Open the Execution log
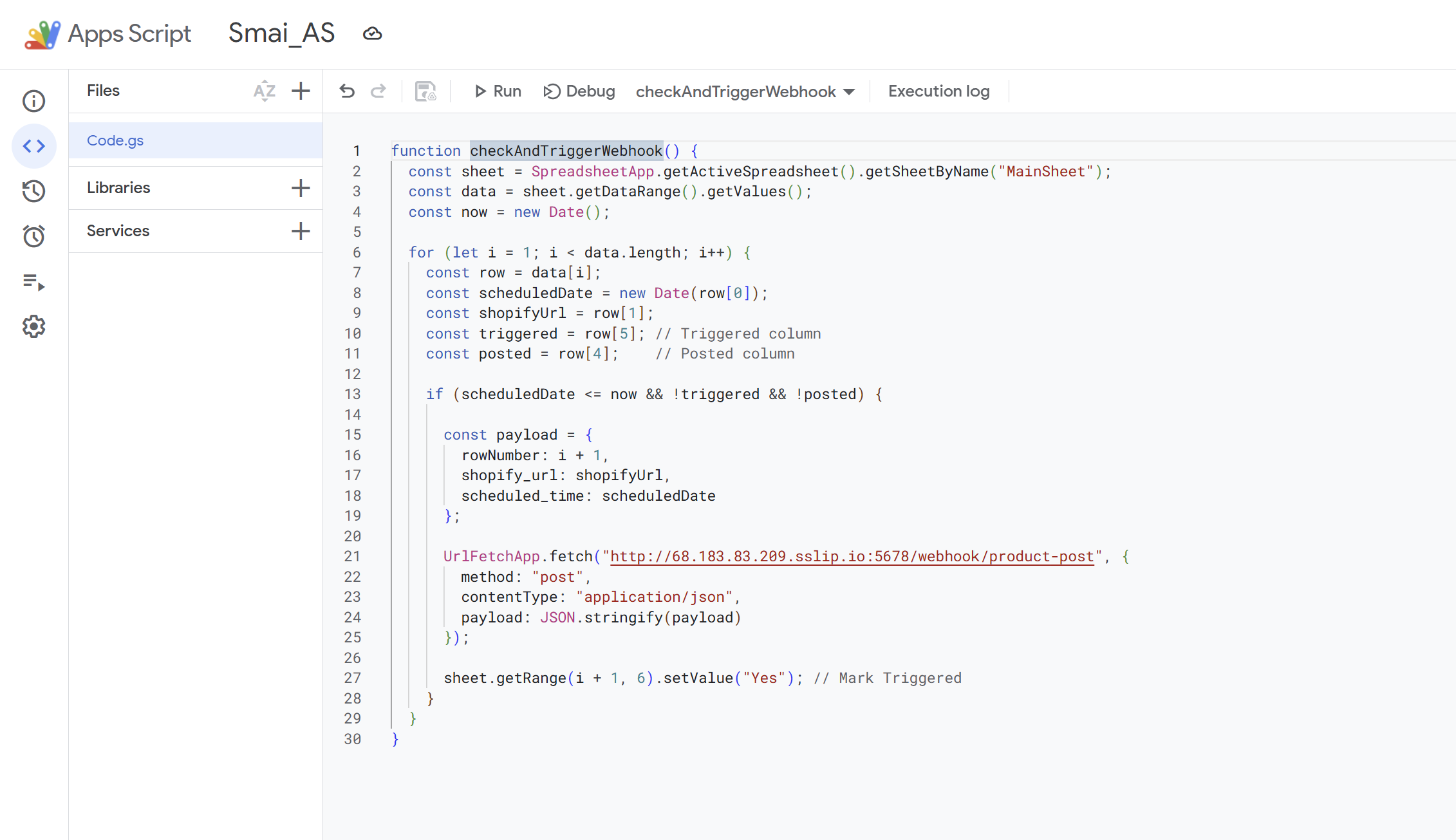 click(938, 91)
